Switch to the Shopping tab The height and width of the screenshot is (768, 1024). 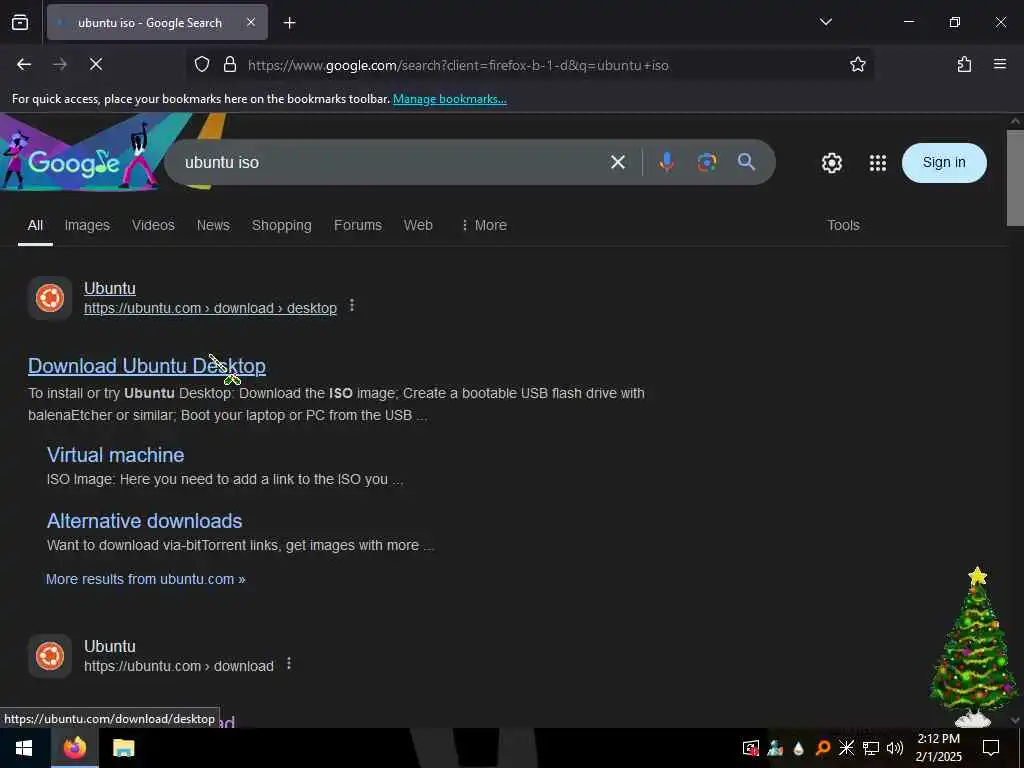click(x=281, y=225)
